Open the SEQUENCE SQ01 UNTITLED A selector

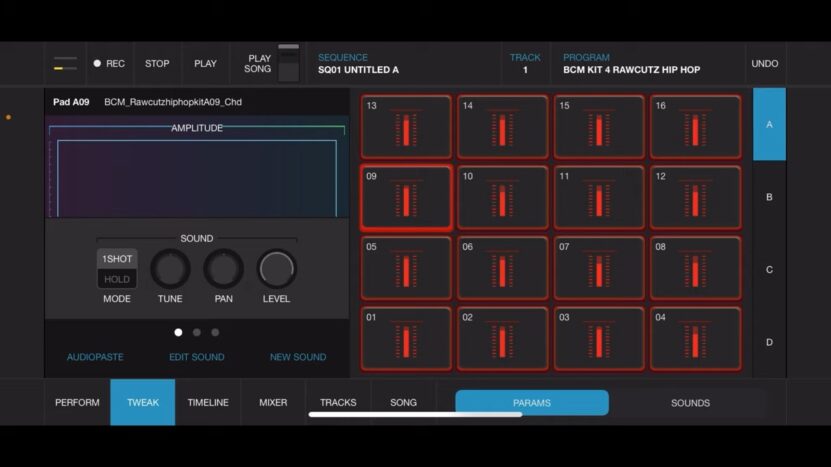pyautogui.click(x=404, y=64)
